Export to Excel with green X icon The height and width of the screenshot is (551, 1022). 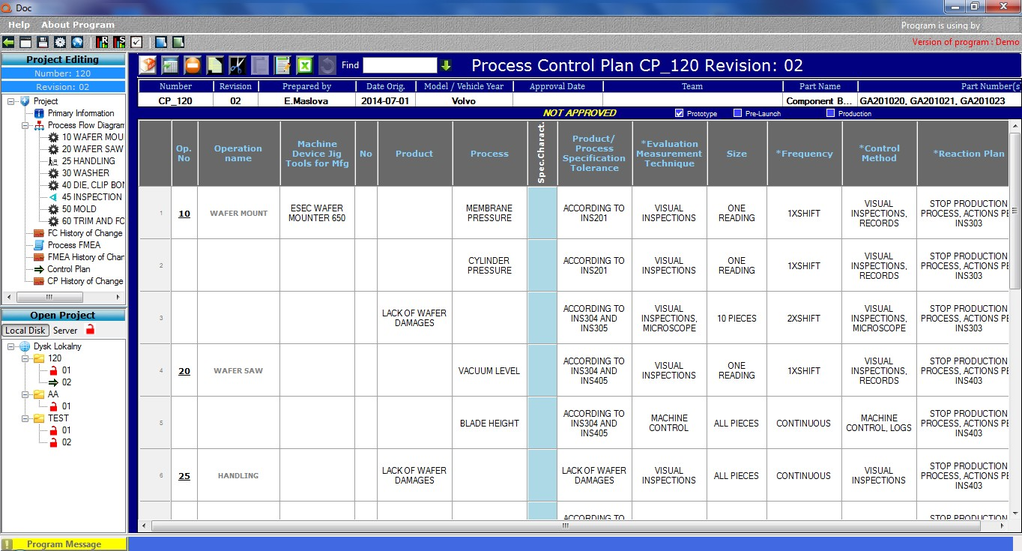pyautogui.click(x=304, y=65)
